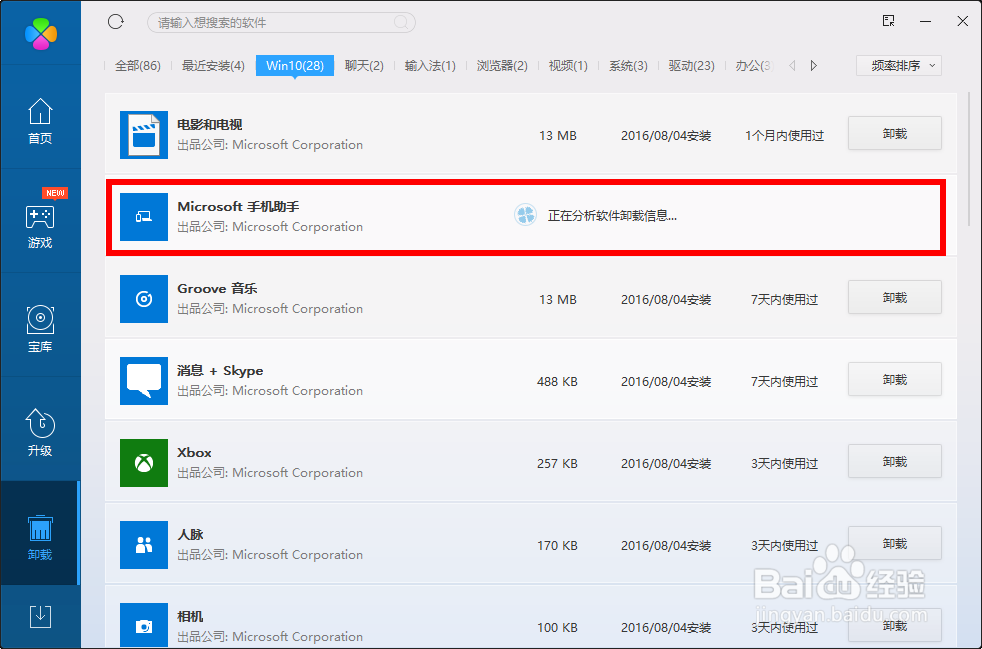This screenshot has height=649, width=982.
Task: Switch to the 浏览器(2) tab
Action: coord(502,65)
